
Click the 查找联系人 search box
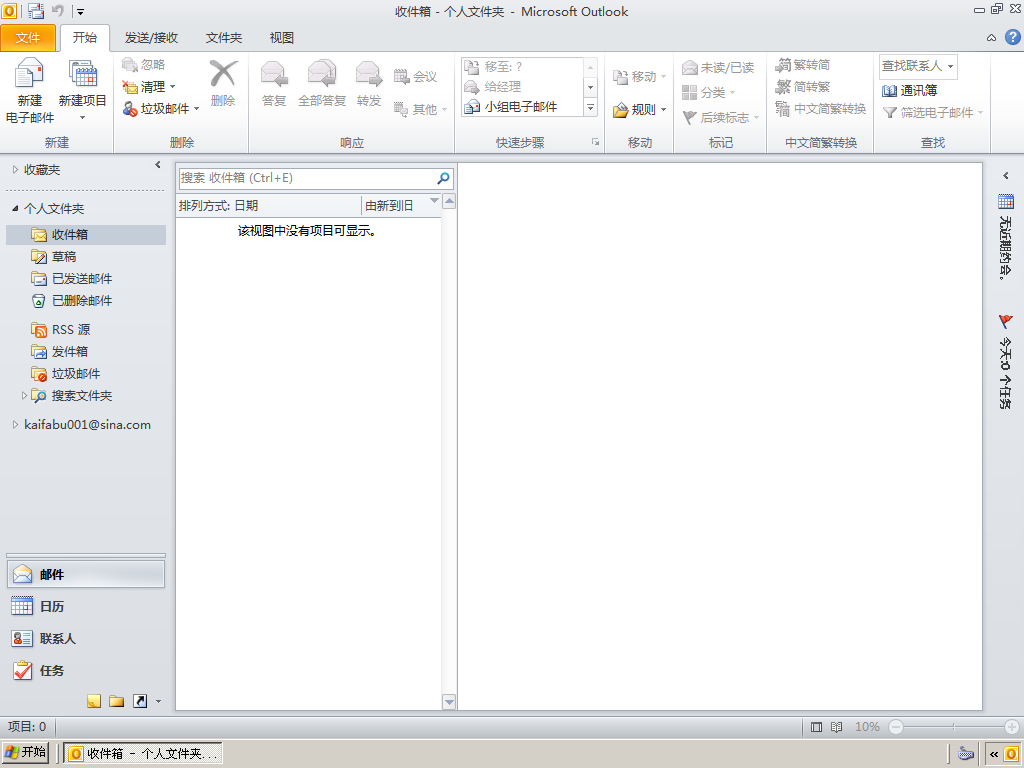(918, 66)
